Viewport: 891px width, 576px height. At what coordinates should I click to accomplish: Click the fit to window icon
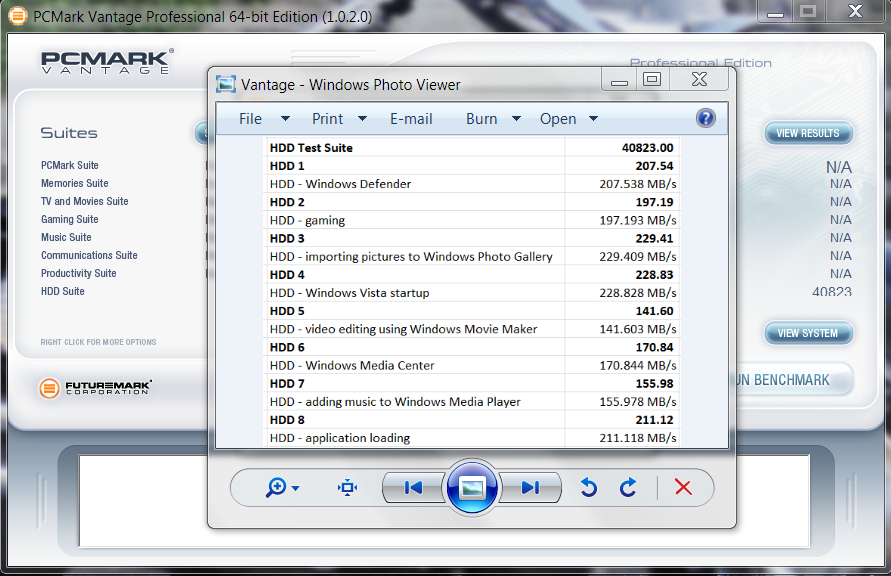pyautogui.click(x=347, y=487)
